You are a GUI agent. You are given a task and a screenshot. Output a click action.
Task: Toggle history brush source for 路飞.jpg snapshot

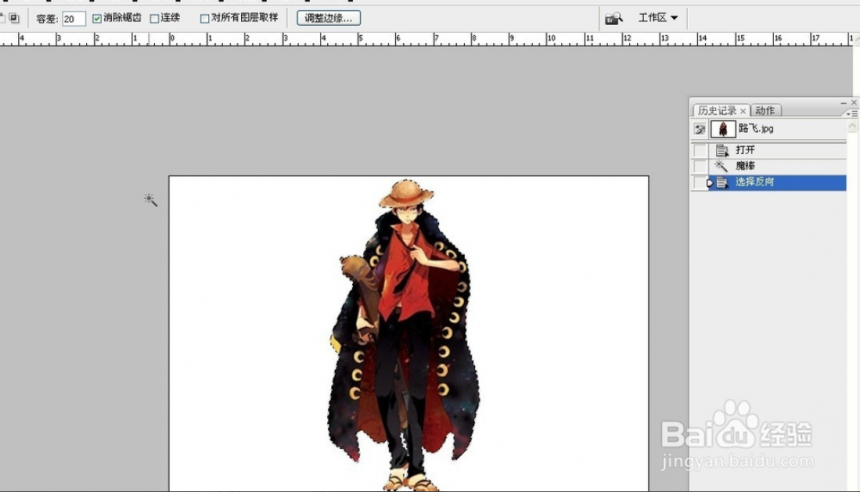[700, 129]
